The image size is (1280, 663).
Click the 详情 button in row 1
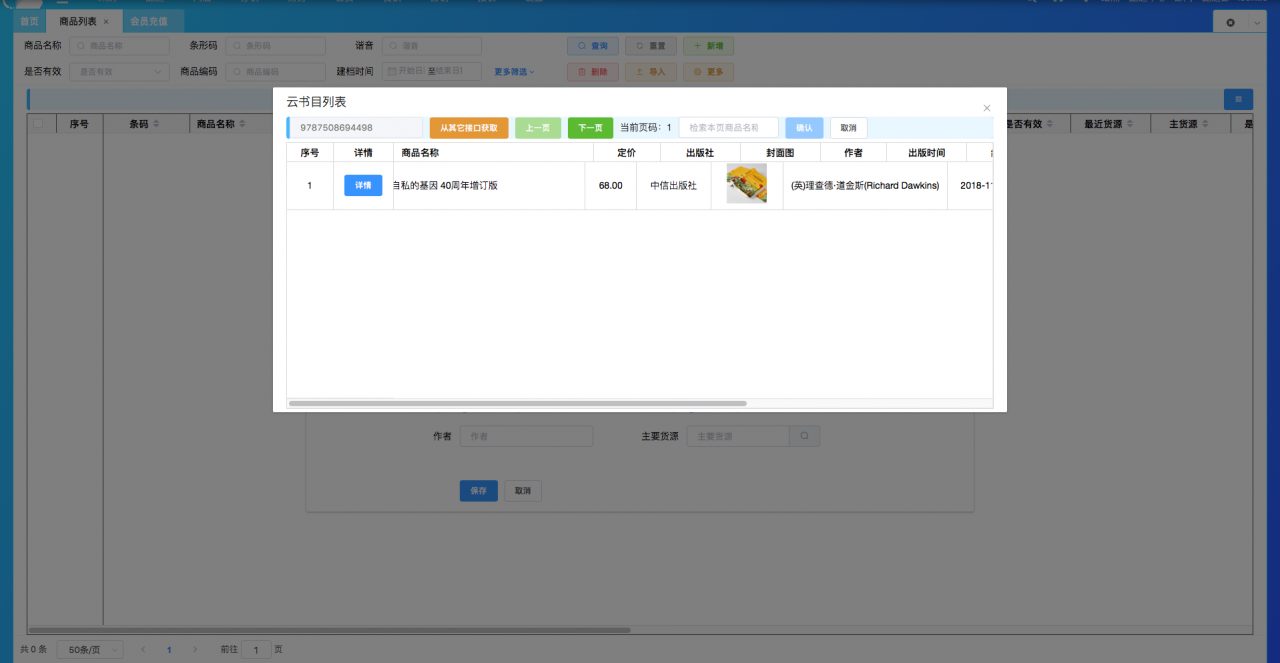click(363, 185)
